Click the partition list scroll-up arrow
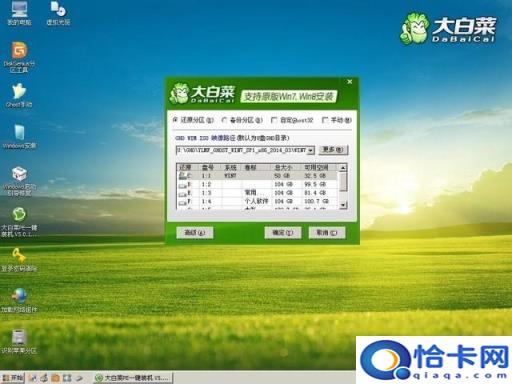 [x=343, y=168]
